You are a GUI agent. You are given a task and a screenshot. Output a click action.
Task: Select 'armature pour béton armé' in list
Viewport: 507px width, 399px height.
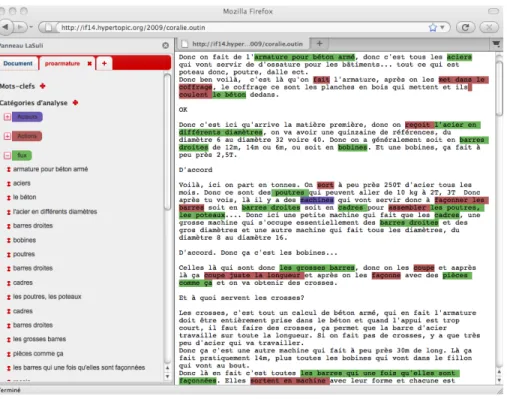(50, 169)
